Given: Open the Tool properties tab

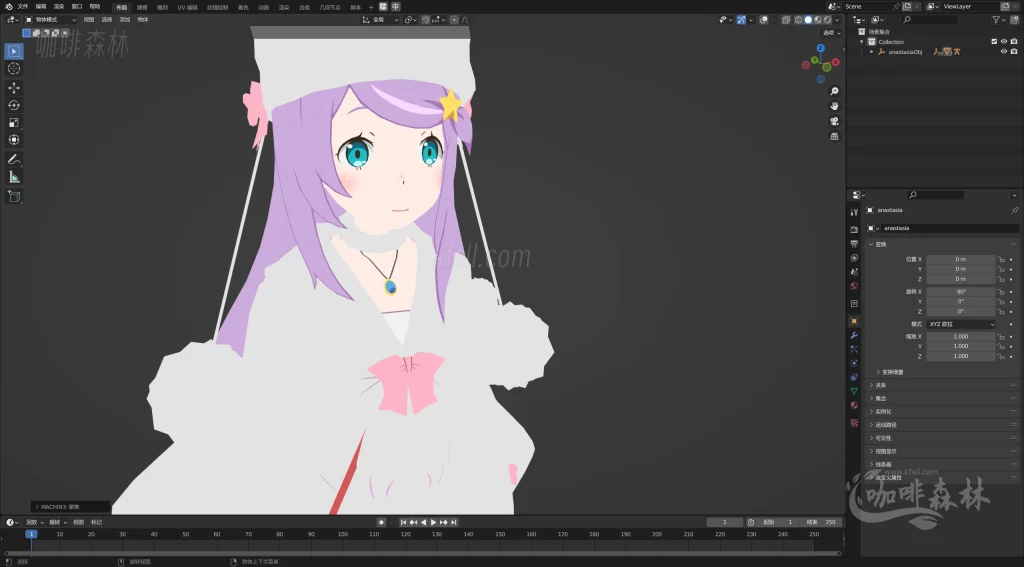Looking at the screenshot, I should [854, 212].
